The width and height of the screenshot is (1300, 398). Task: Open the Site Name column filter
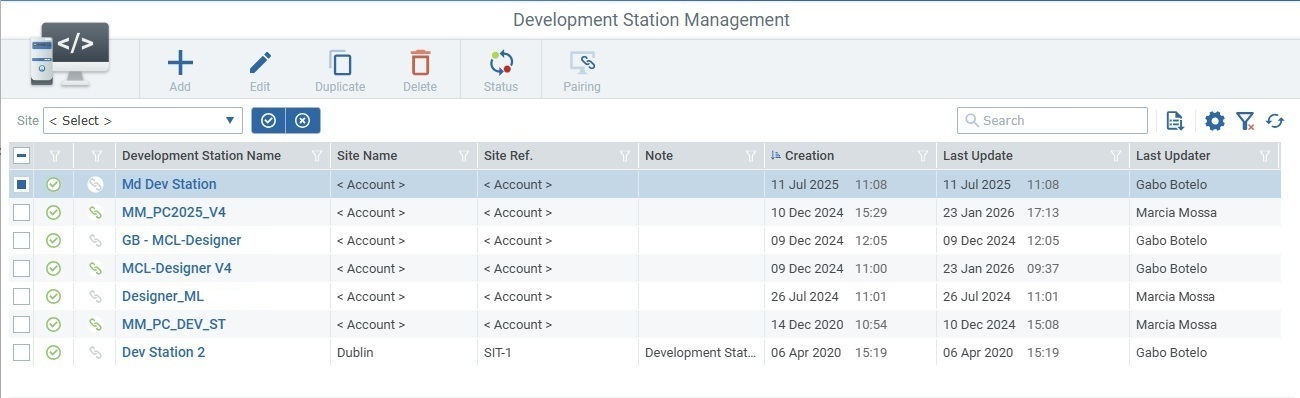click(464, 155)
